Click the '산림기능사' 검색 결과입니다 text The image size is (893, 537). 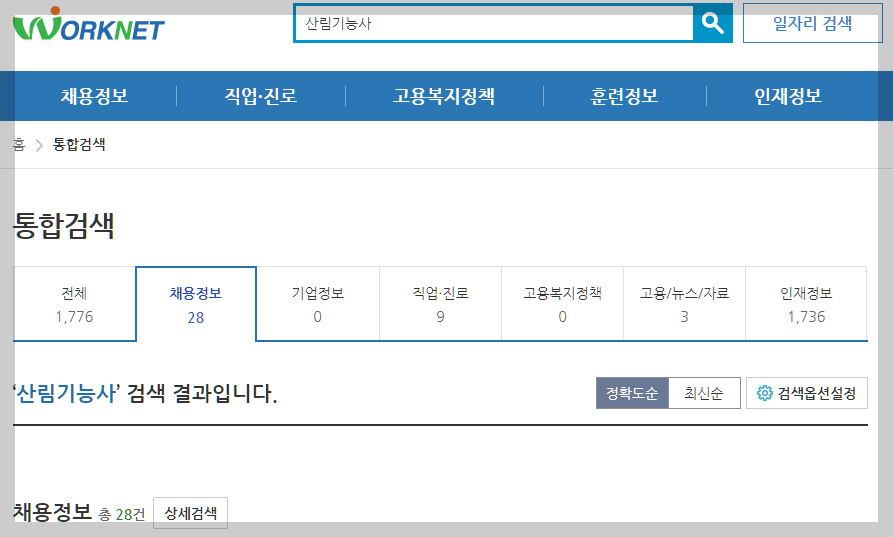[145, 393]
